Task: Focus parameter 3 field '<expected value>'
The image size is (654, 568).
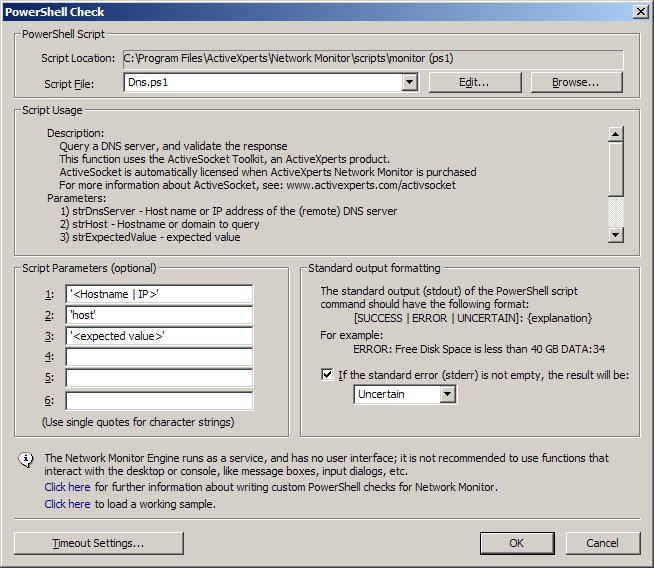Action: coord(159,336)
